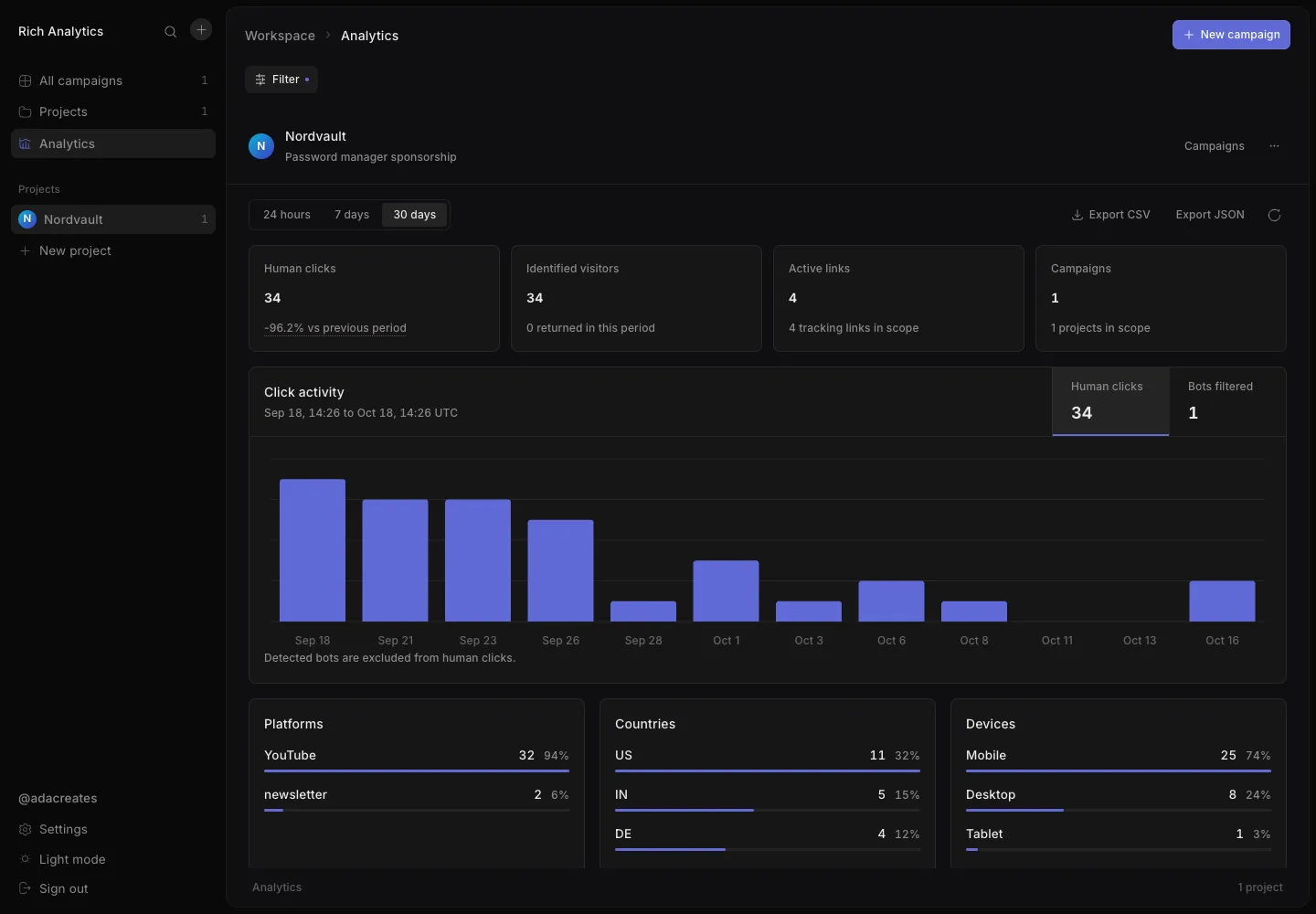The height and width of the screenshot is (914, 1316).
Task: Create a New campaign
Action: tap(1231, 35)
